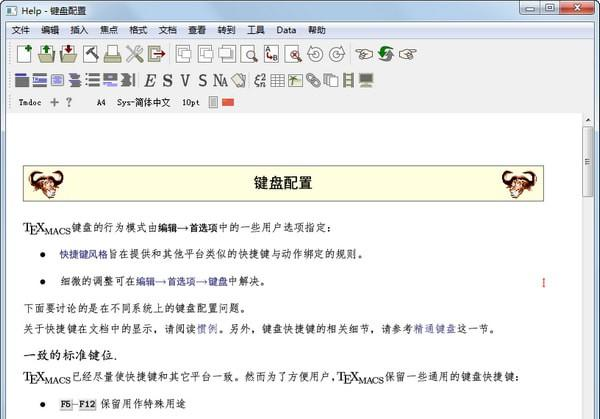Open the 焦点 menu
Image resolution: width=600 pixels, height=419 pixels.
point(109,30)
